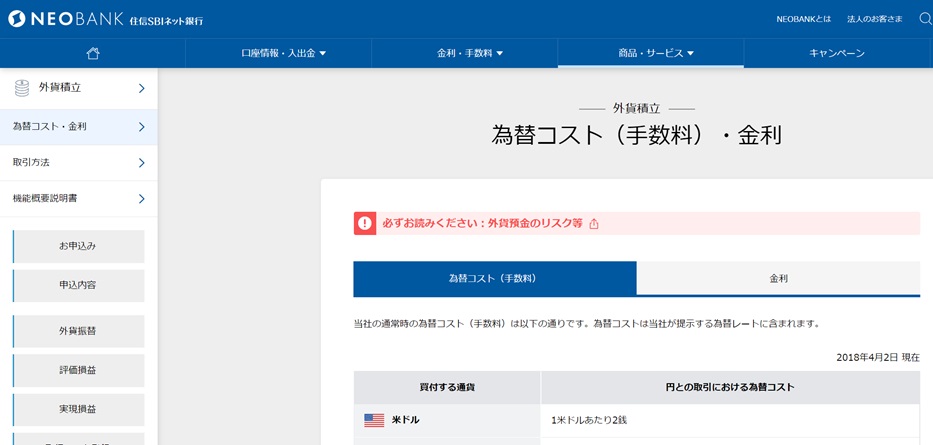Open the キャンペーン menu item
Image resolution: width=933 pixels, height=445 pixels.
point(837,54)
